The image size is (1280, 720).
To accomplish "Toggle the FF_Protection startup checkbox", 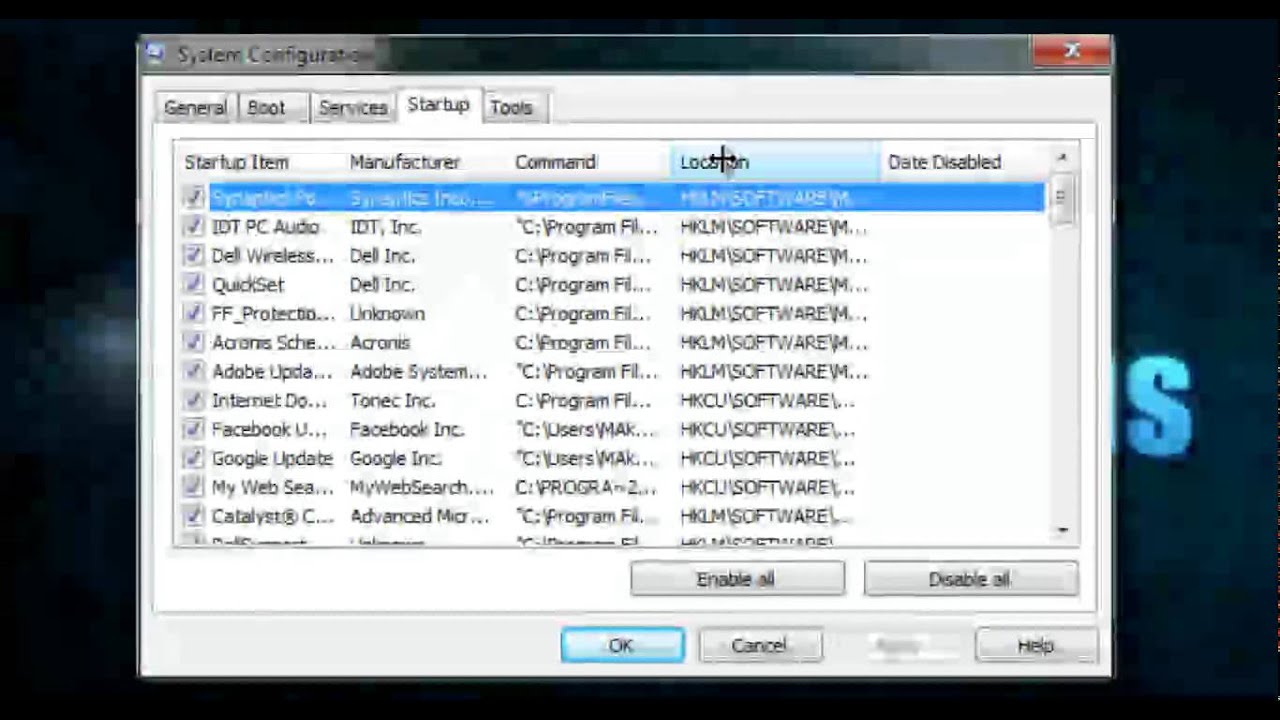I will [194, 314].
